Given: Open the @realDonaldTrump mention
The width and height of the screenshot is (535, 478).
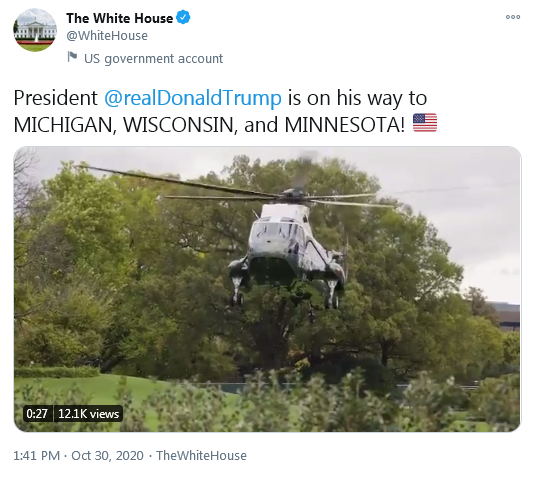Looking at the screenshot, I should [193, 98].
